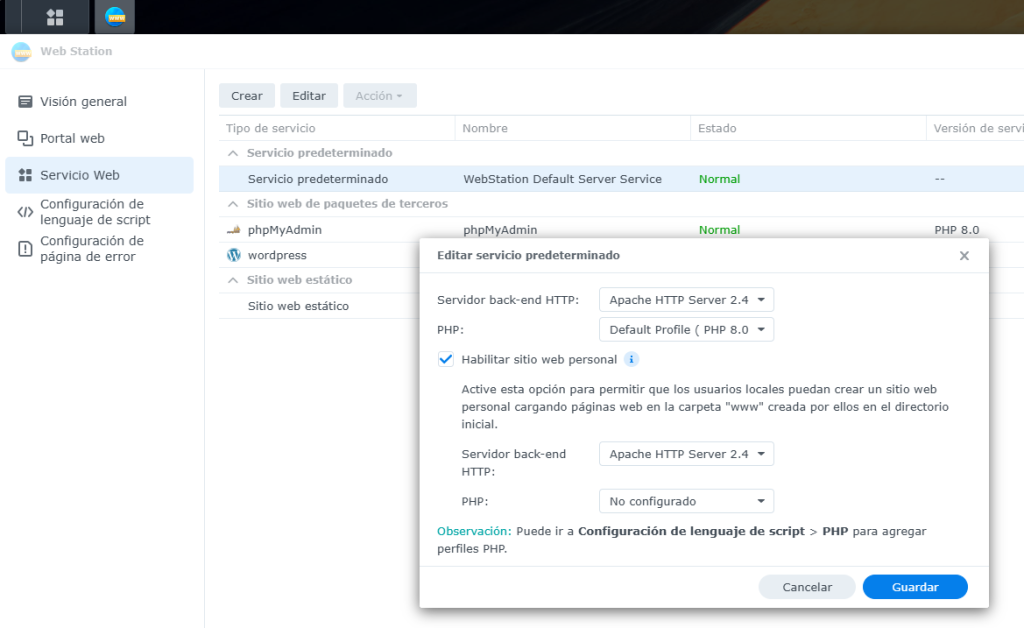Viewport: 1024px width, 628px height.
Task: Select the Sitio web estático row
Action: [319, 306]
